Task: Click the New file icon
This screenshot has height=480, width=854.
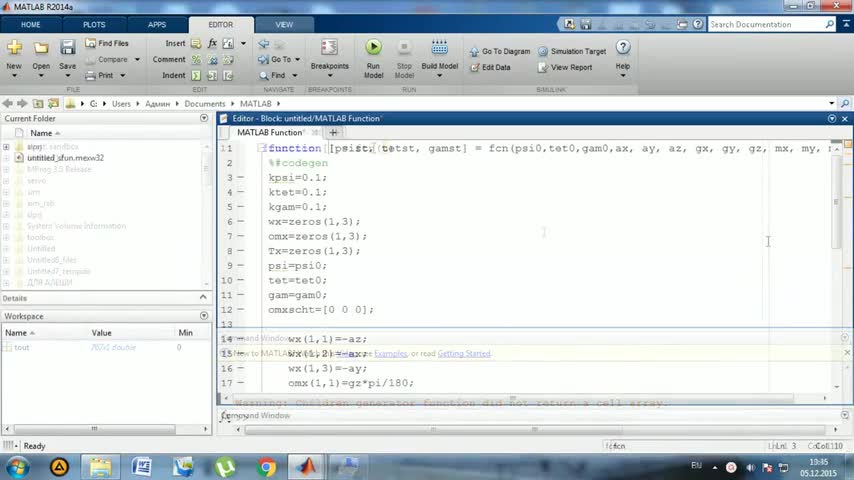Action: click(x=14, y=48)
